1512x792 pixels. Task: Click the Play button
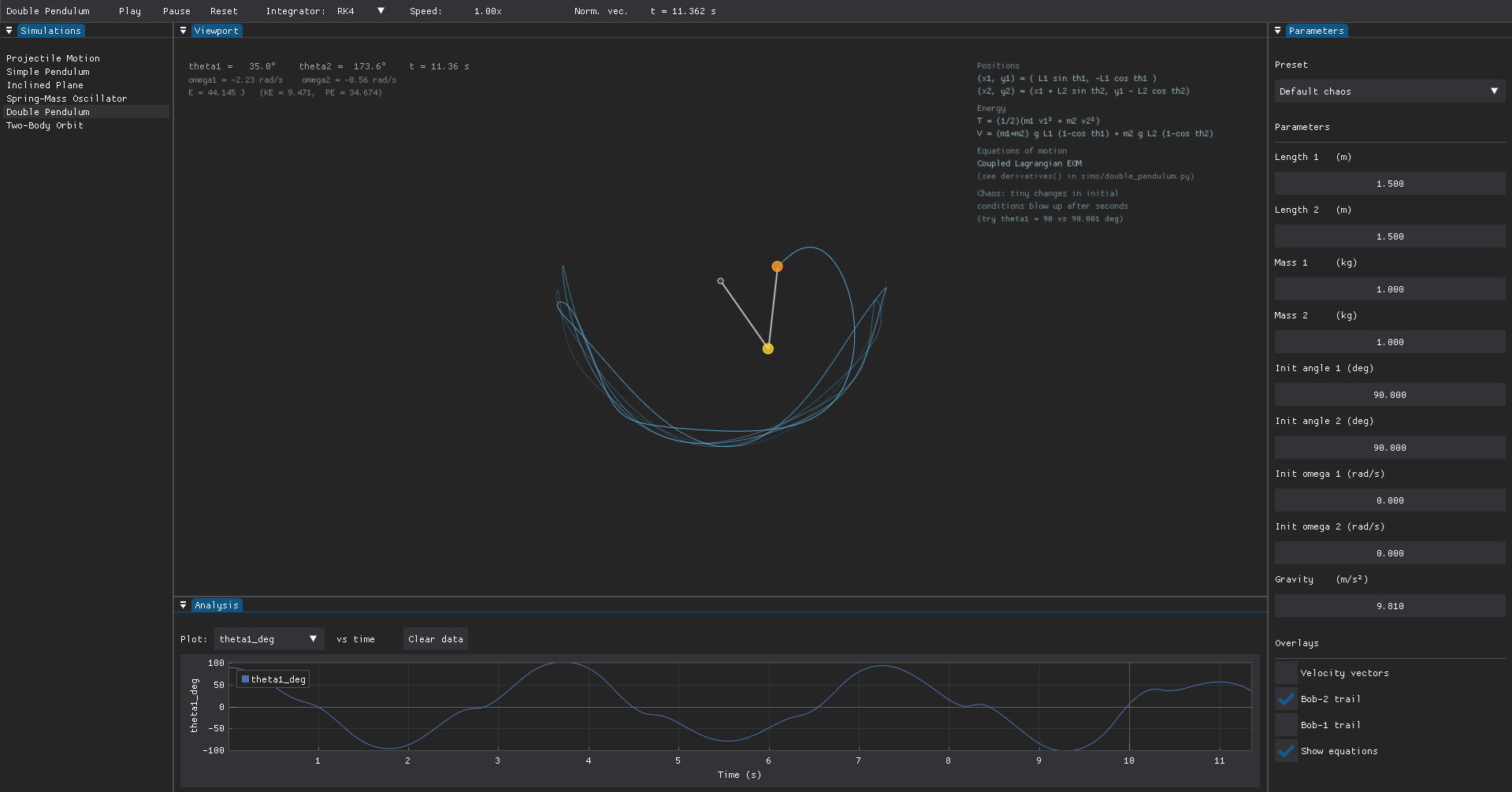click(x=130, y=11)
